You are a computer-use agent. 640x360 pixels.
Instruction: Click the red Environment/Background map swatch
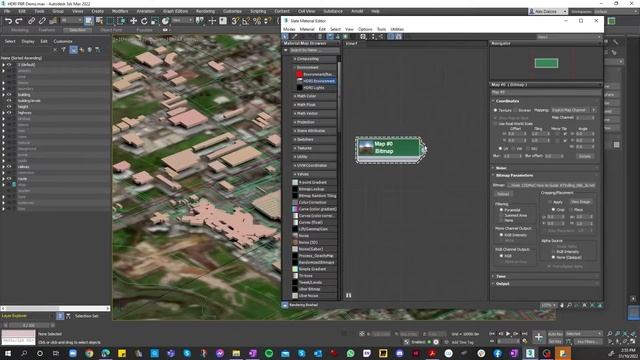[300, 74]
